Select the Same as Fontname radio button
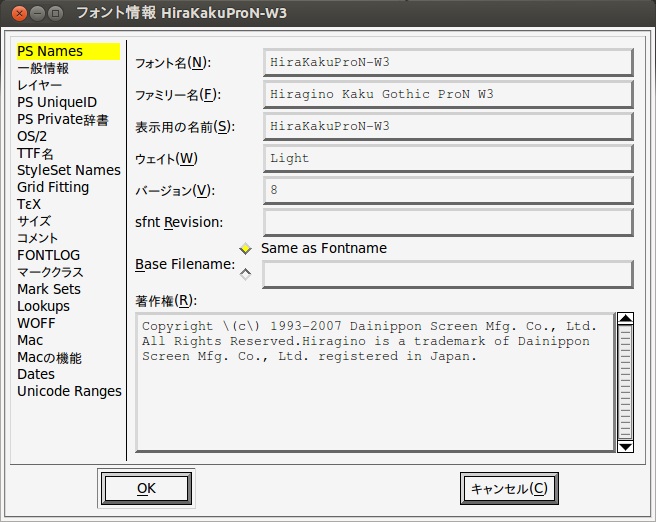Viewport: 656px width, 522px height. coord(245,248)
